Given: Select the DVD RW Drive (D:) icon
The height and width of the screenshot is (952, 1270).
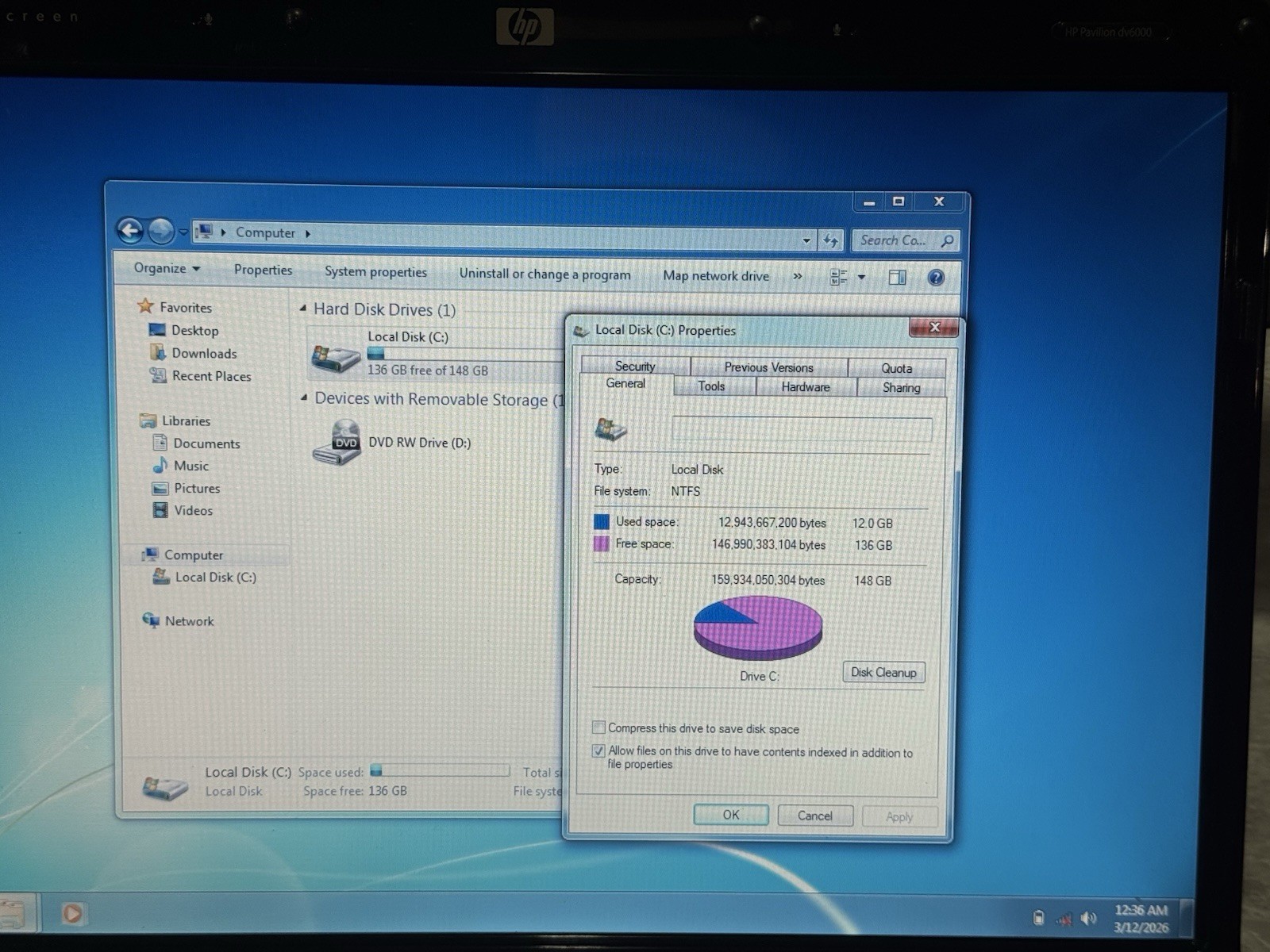Looking at the screenshot, I should click(x=337, y=443).
